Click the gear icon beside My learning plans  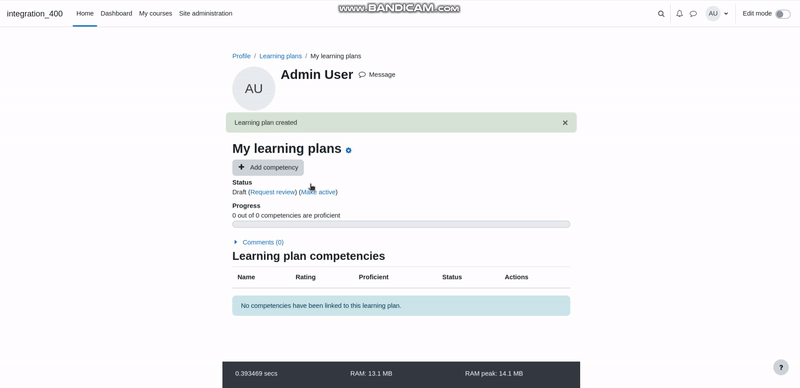coord(348,150)
